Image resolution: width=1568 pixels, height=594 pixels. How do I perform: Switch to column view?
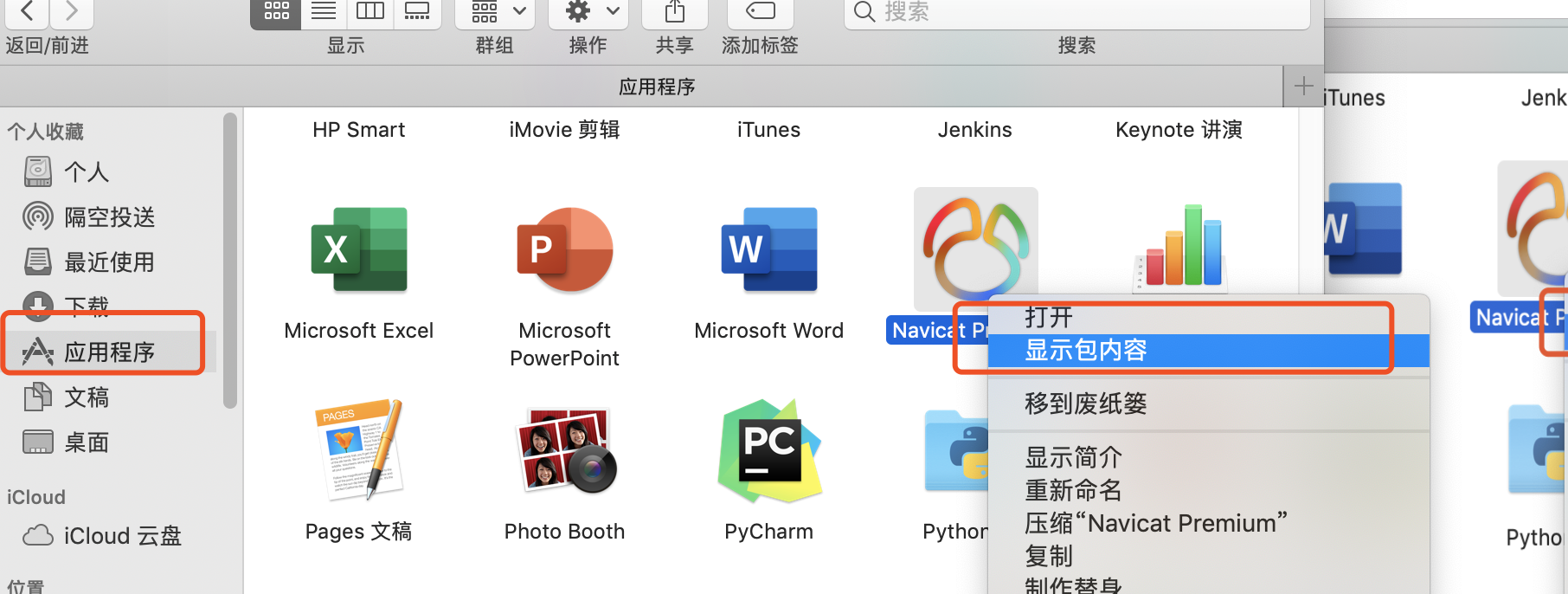(370, 11)
